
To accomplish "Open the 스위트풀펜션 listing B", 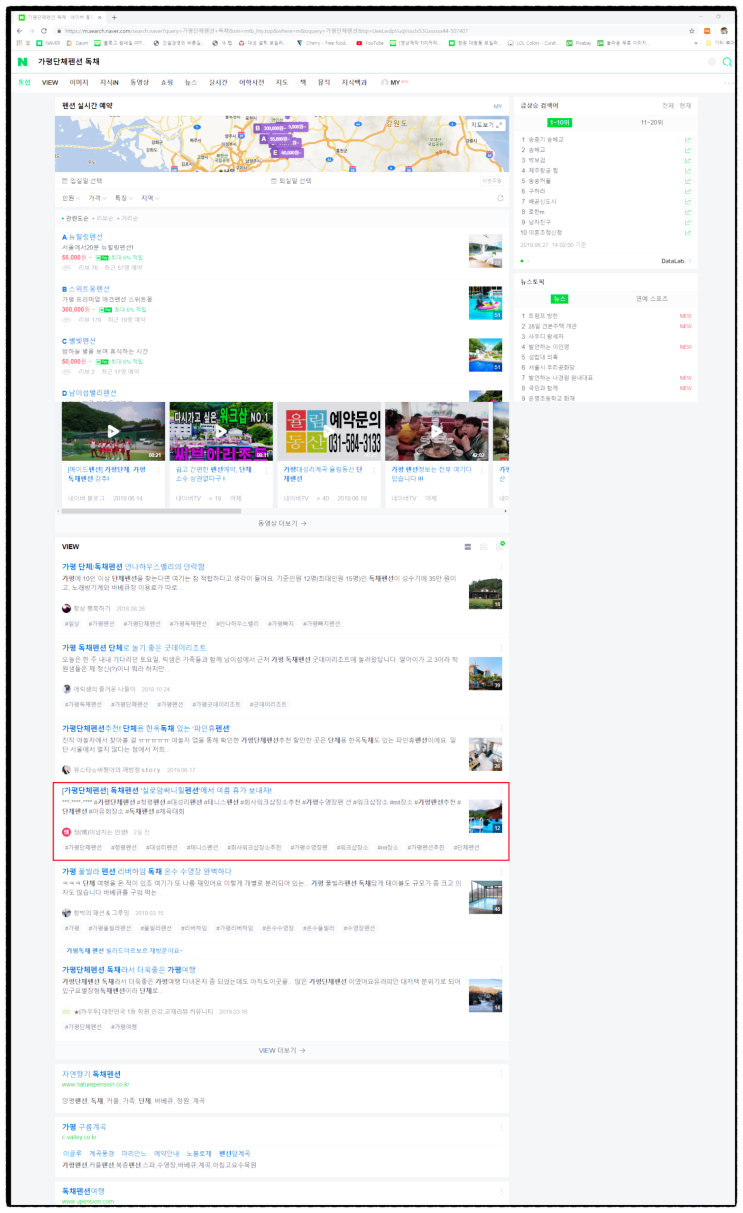I will (x=86, y=289).
